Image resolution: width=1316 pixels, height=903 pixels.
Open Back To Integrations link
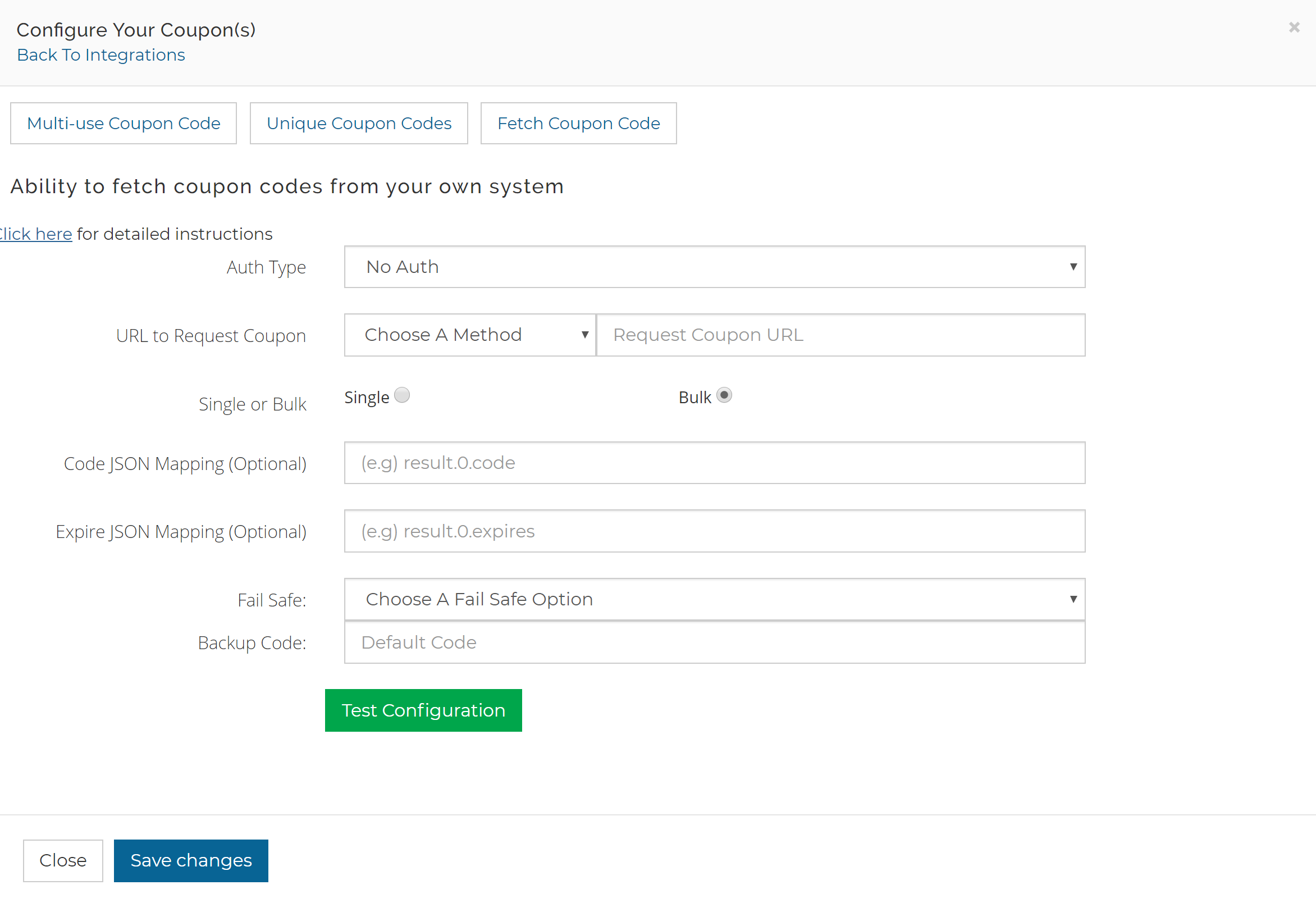(x=100, y=55)
